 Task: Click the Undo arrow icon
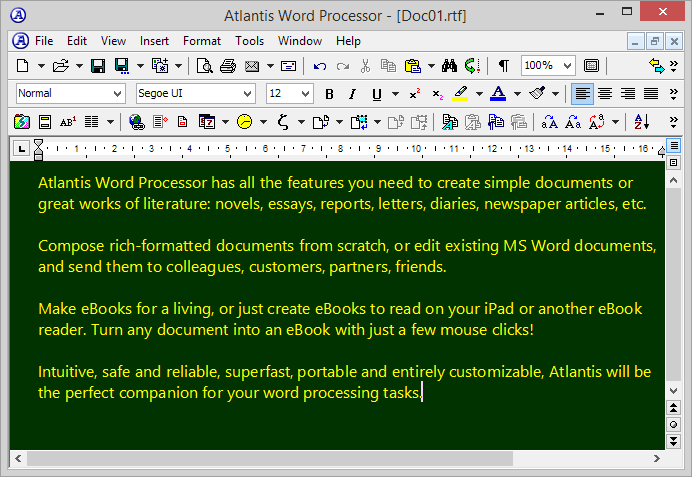320,66
